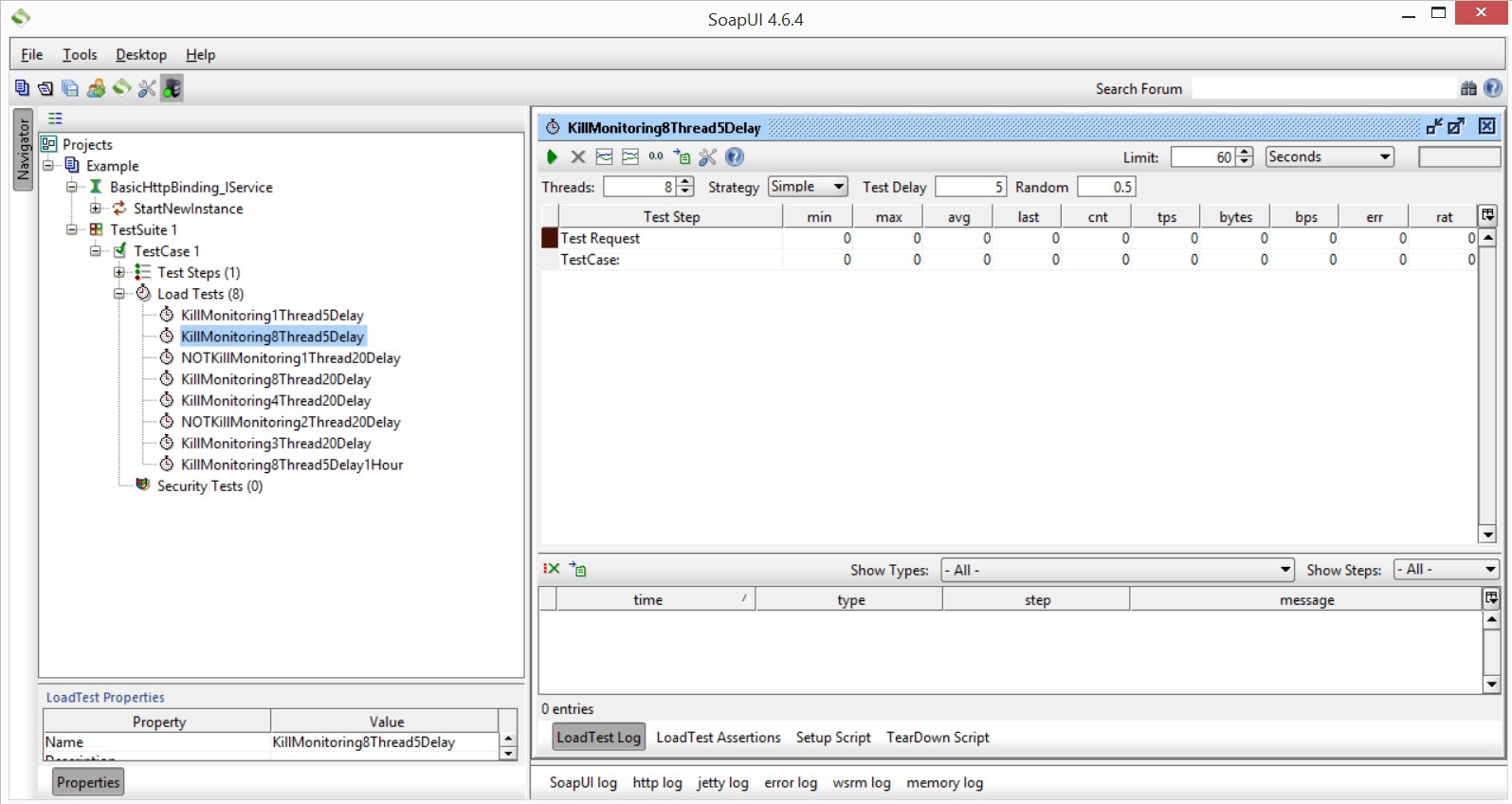Viewport: 1512px width, 804px height.
Task: Cancel the running load test
Action: click(x=577, y=157)
